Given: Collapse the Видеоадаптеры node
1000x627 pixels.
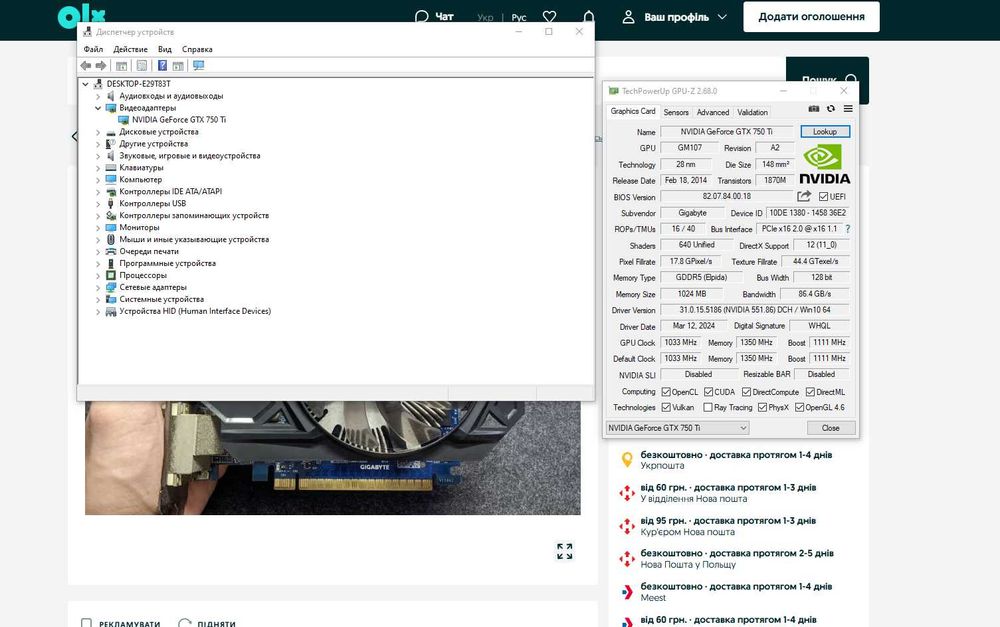Looking at the screenshot, I should [98, 108].
